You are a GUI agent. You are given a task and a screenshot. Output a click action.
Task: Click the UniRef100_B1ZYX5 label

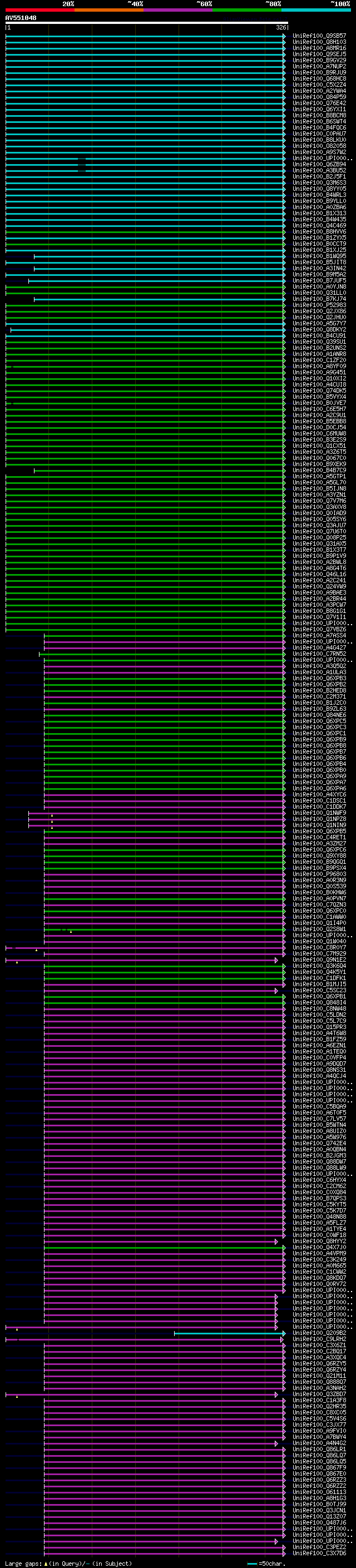[319, 238]
